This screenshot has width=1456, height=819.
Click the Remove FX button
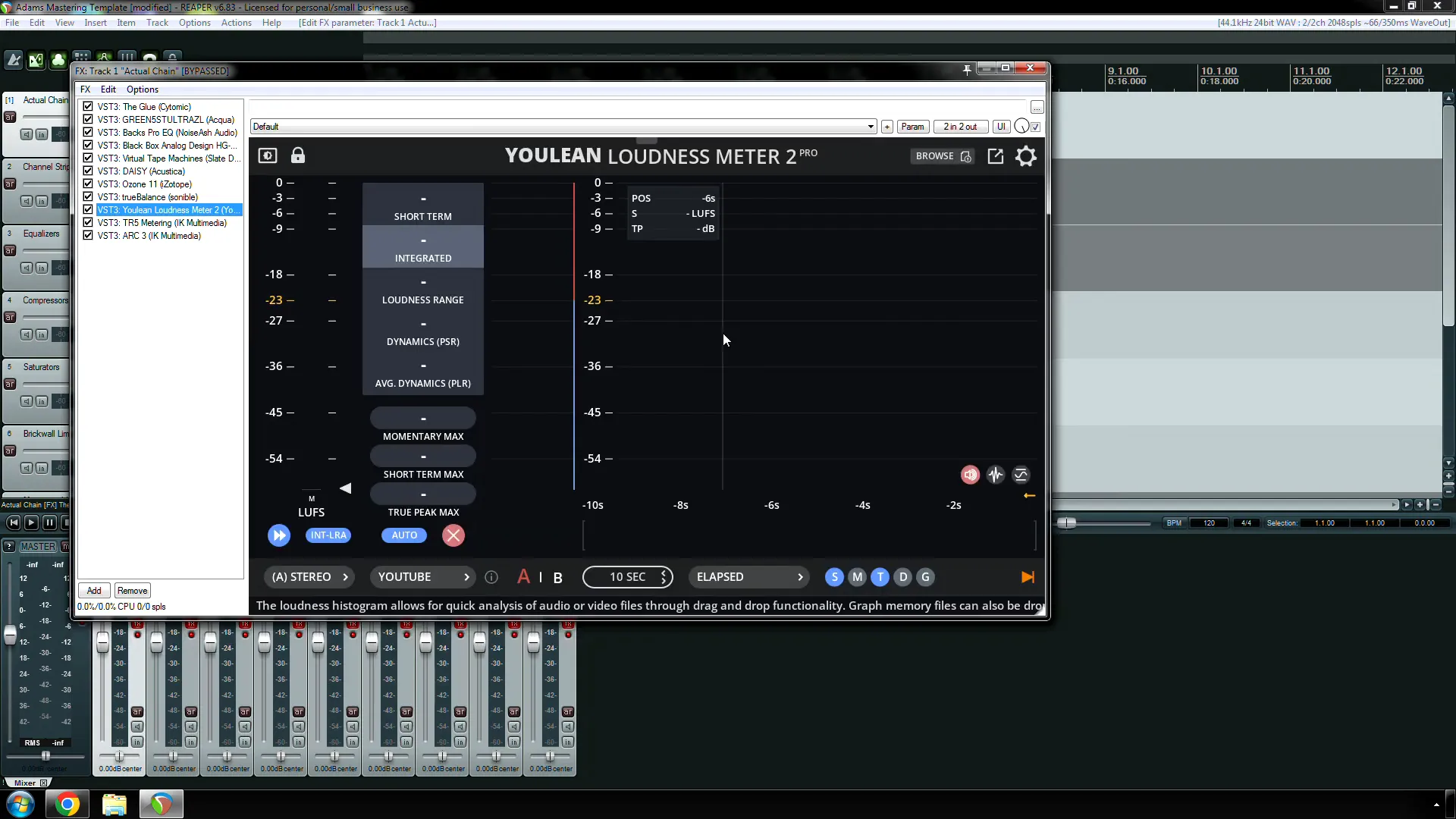click(x=132, y=591)
